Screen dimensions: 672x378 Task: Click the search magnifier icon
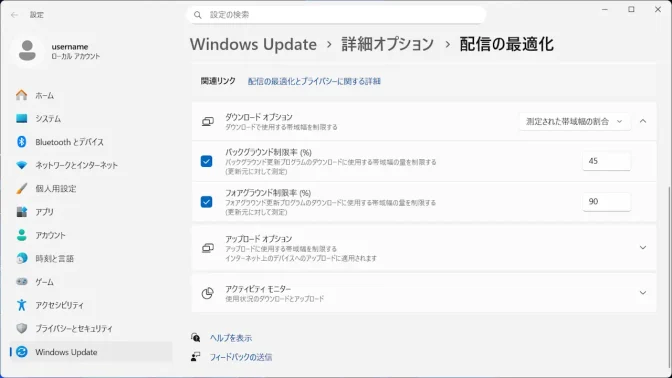(x=198, y=15)
